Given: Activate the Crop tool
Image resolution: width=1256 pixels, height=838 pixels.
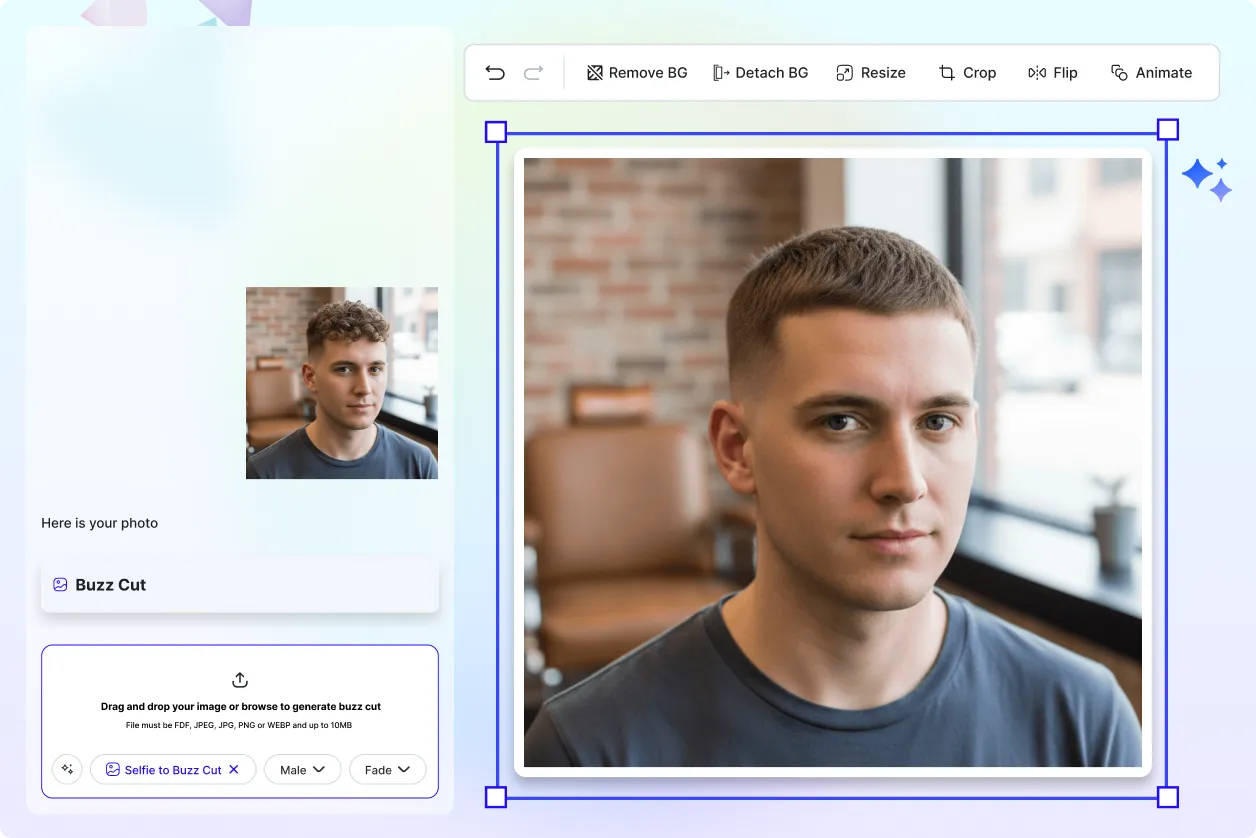Looking at the screenshot, I should [966, 72].
